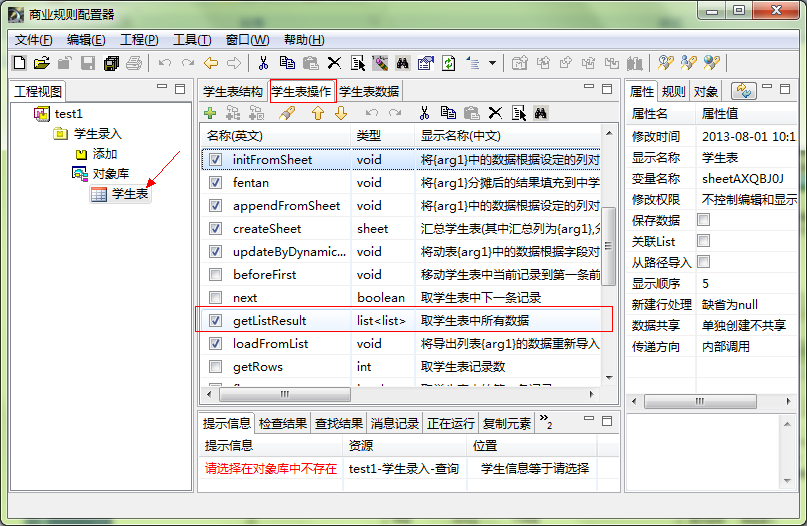Open the 帮助(H) menu

pos(304,40)
